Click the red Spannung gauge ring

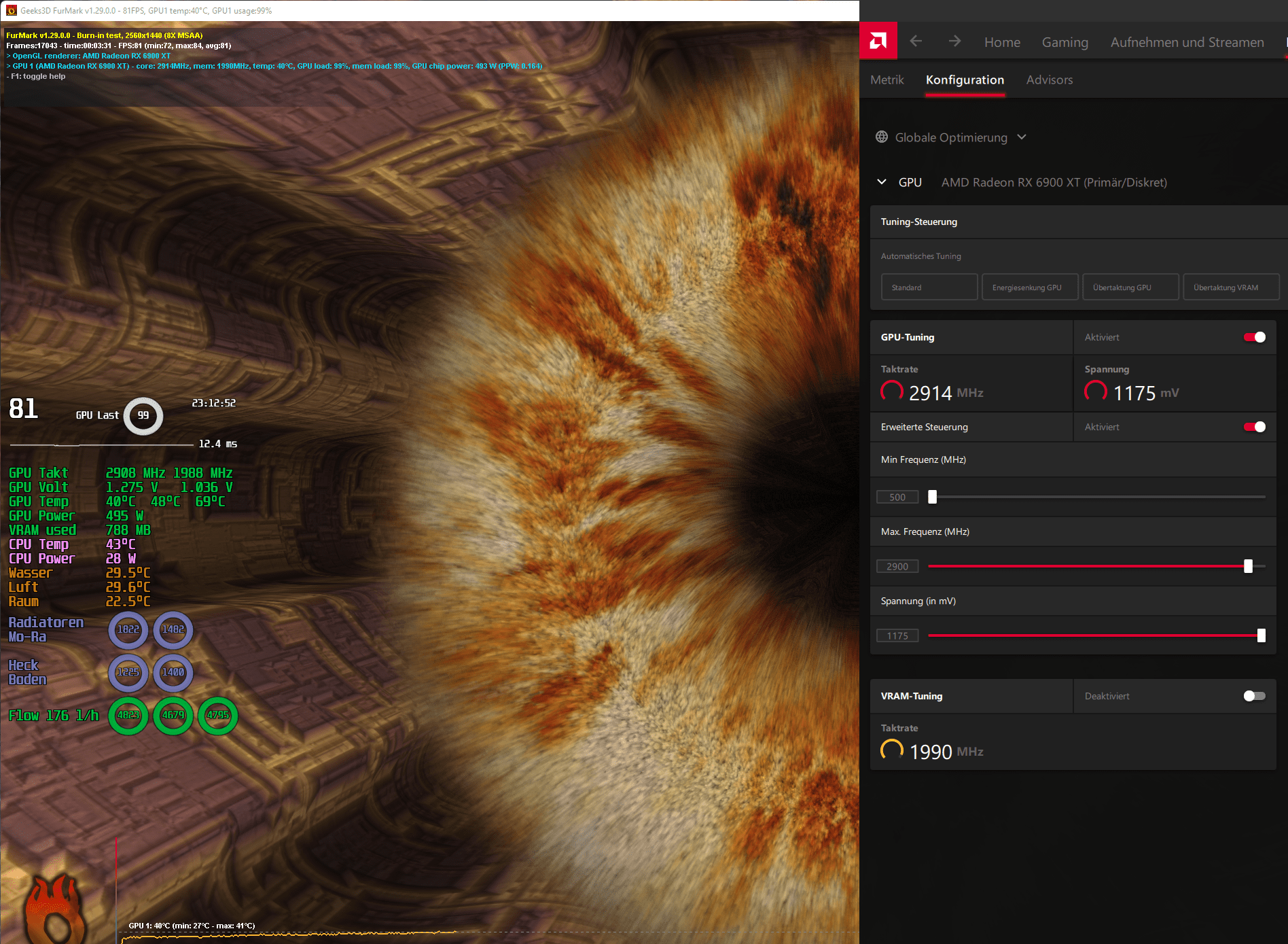point(1096,391)
